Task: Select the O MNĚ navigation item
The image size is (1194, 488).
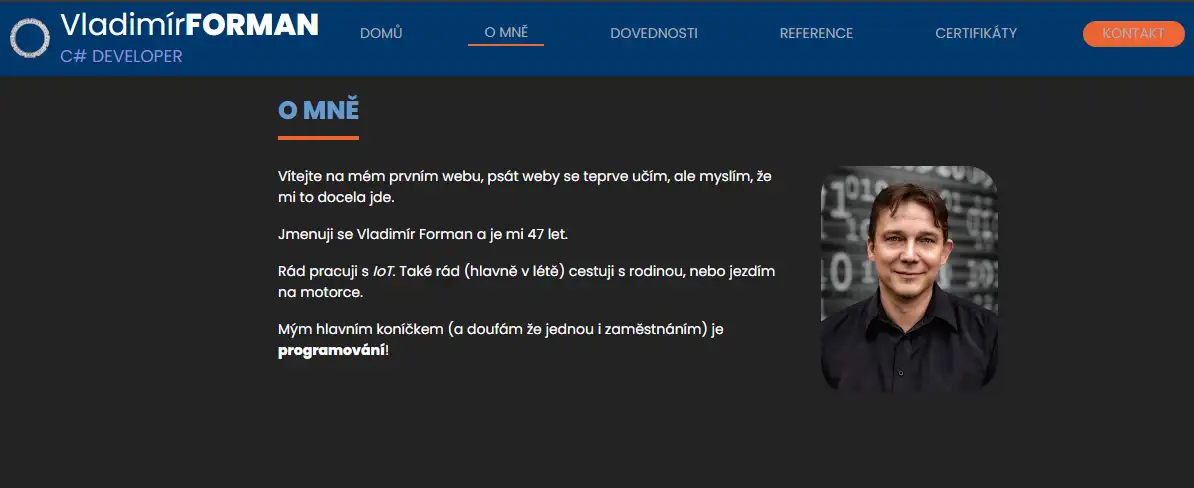Action: 505,32
